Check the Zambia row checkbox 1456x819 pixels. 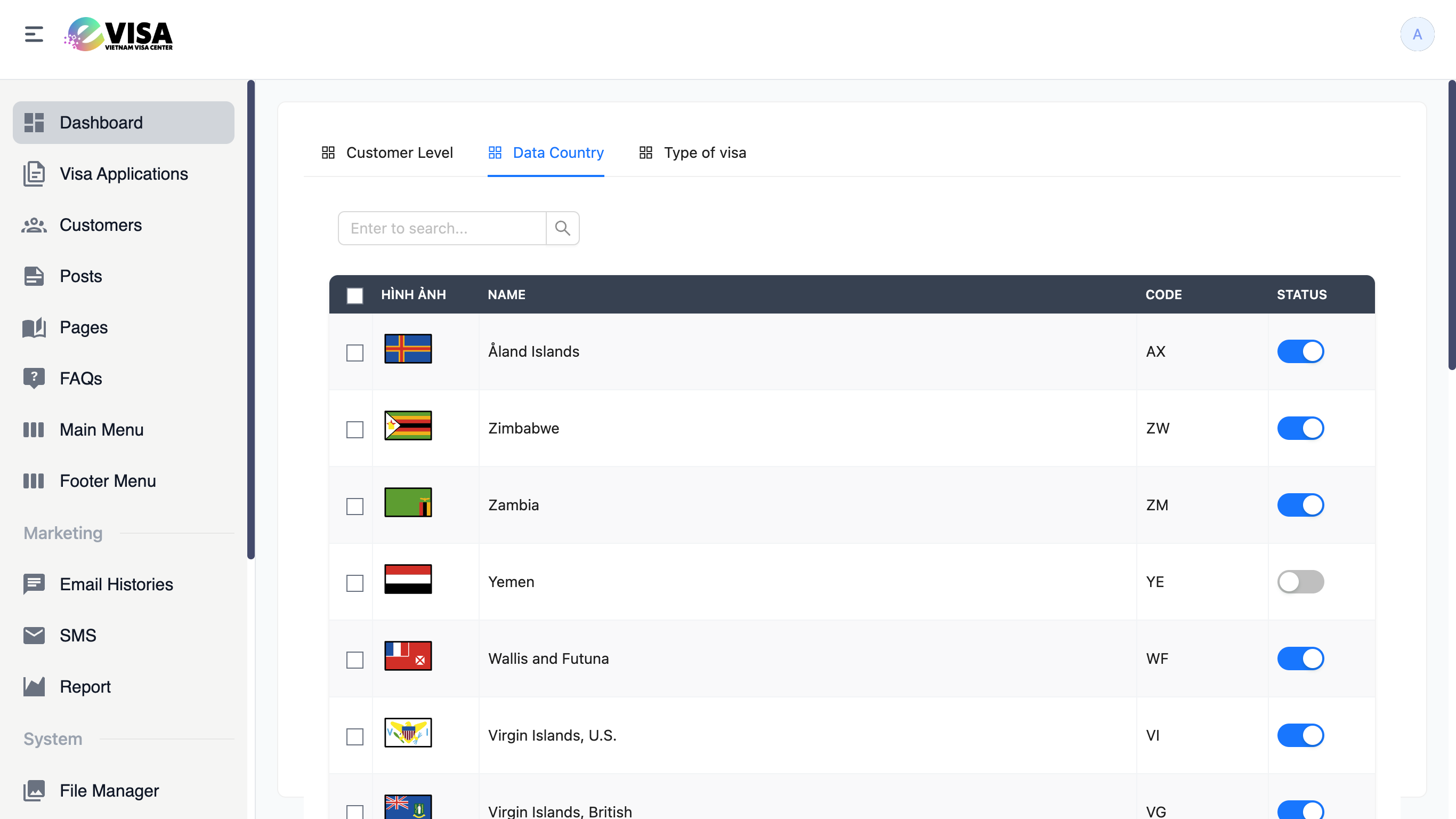[355, 506]
